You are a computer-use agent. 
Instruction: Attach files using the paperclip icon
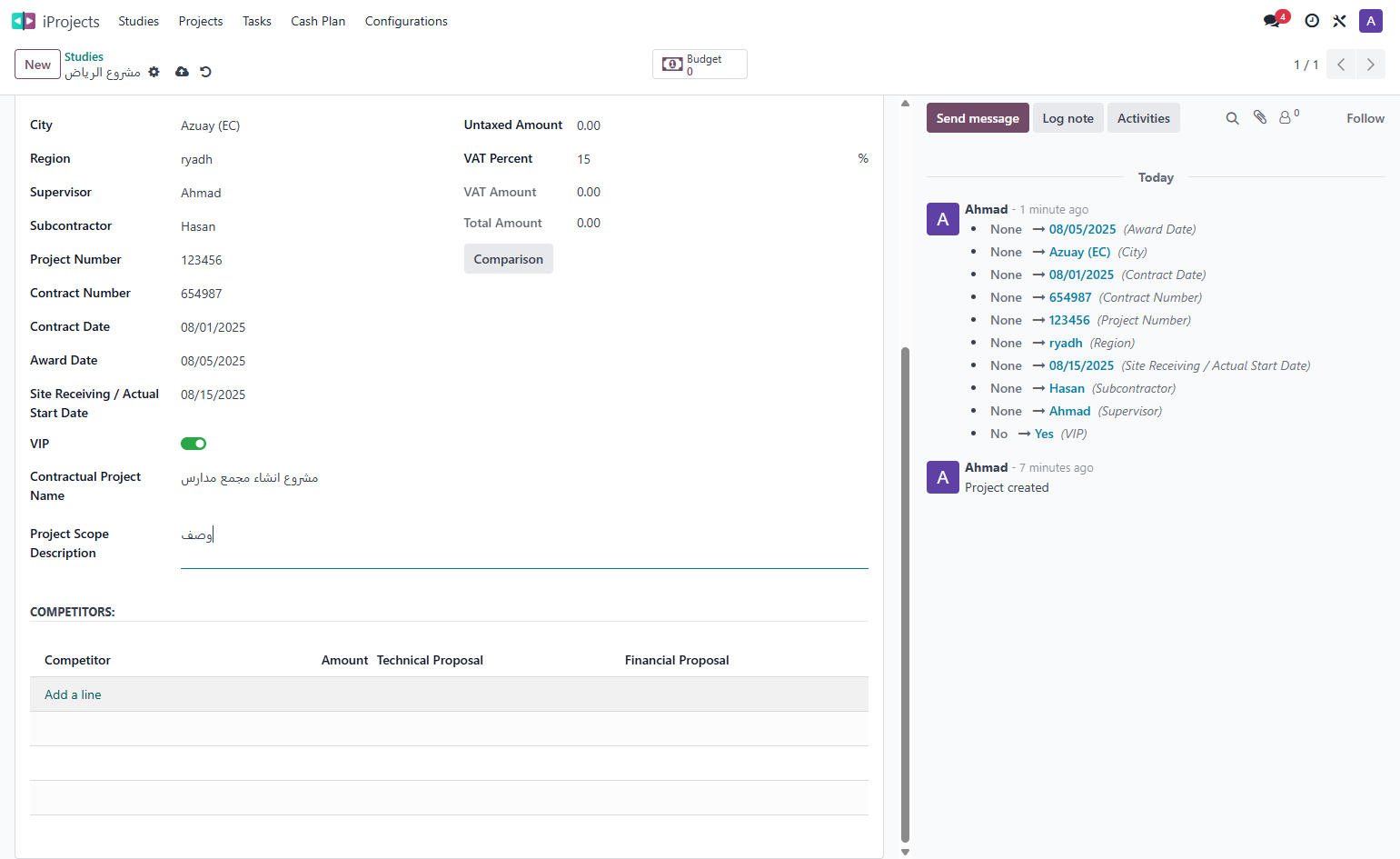click(x=1260, y=117)
